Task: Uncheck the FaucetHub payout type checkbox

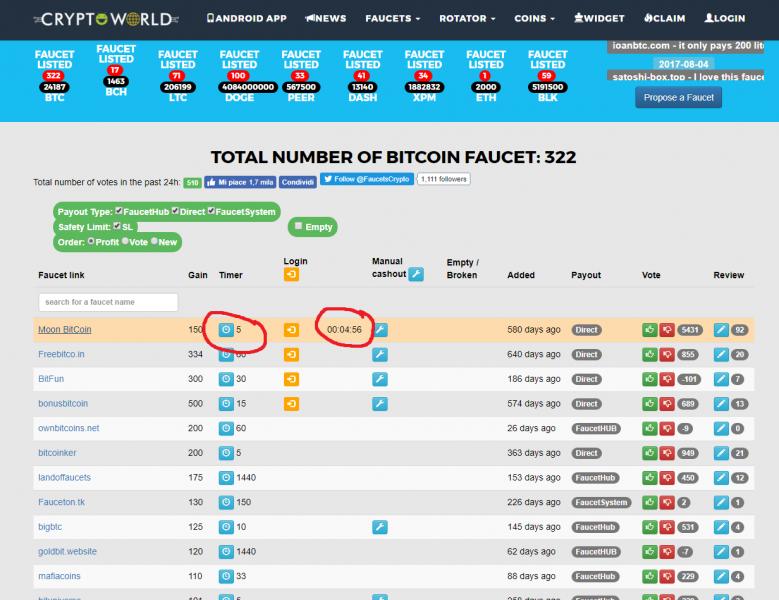Action: click(x=119, y=211)
